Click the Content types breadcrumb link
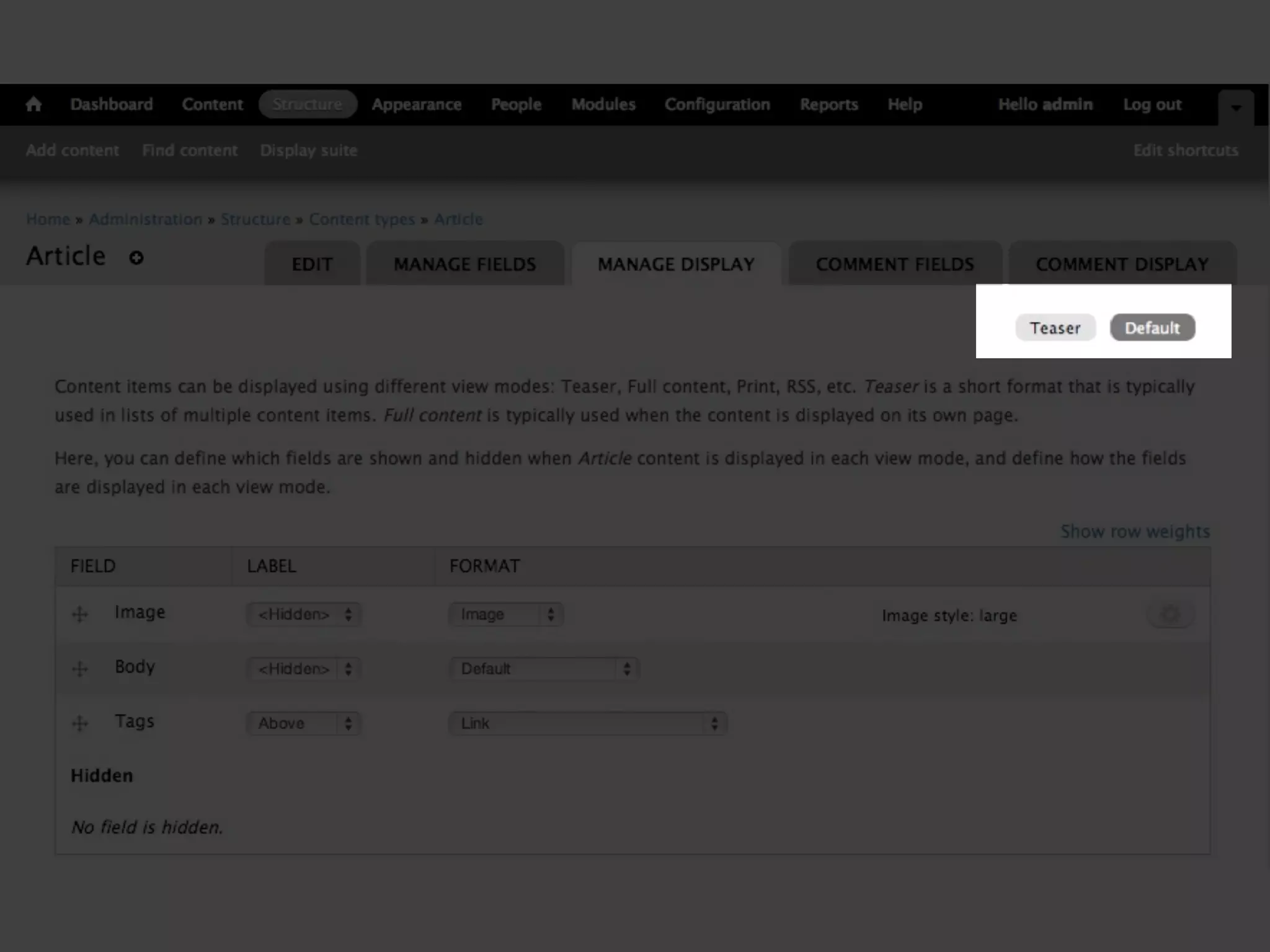 [362, 219]
